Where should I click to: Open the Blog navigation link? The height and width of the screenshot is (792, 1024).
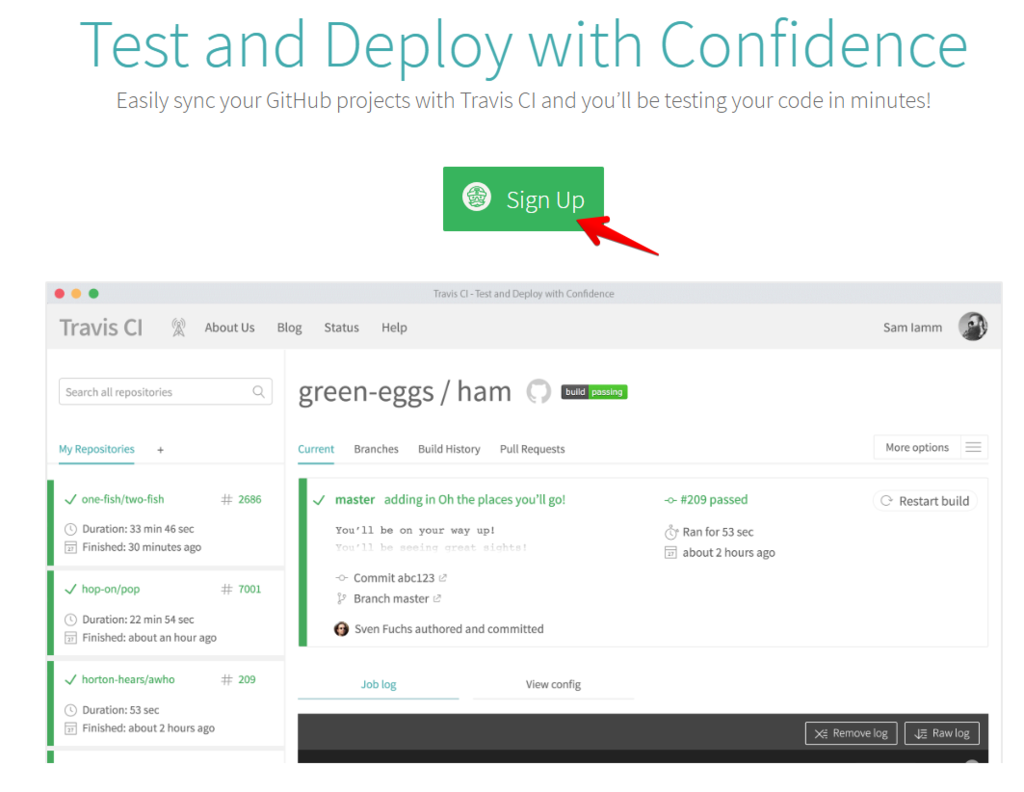point(289,327)
